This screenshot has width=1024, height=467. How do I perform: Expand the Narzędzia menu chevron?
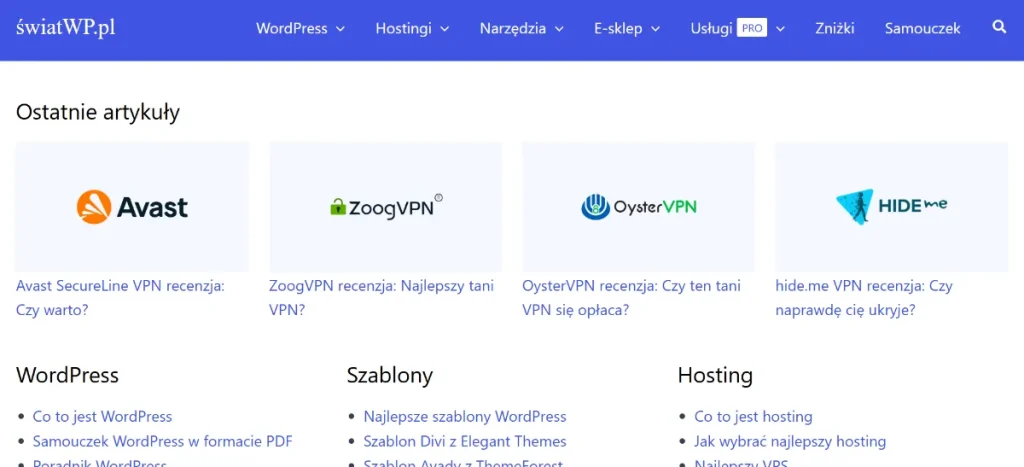pyautogui.click(x=558, y=29)
